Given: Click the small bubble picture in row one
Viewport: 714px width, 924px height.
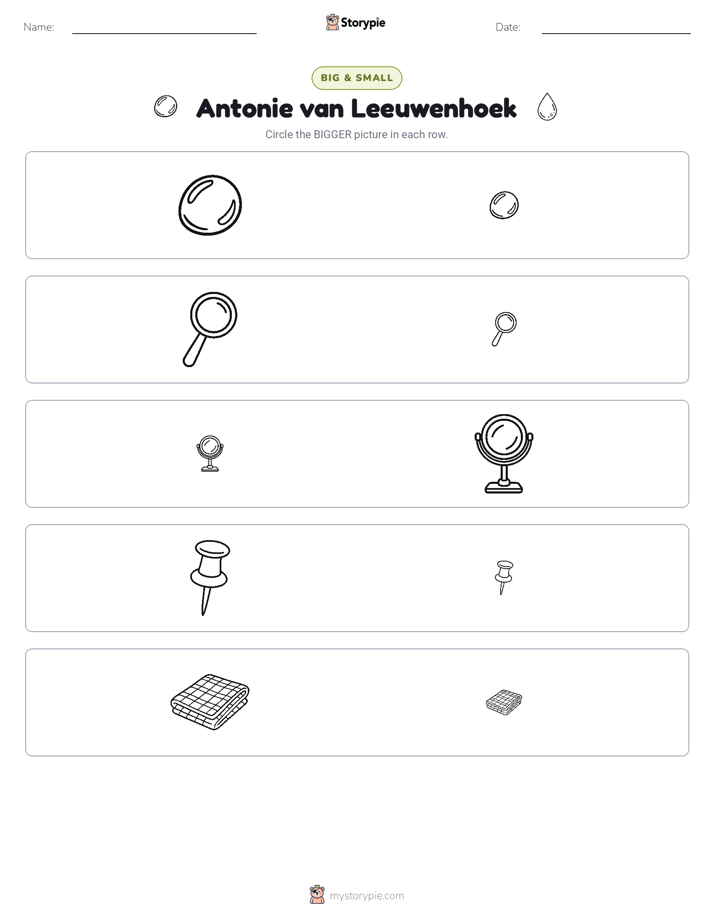Looking at the screenshot, I should click(x=504, y=205).
